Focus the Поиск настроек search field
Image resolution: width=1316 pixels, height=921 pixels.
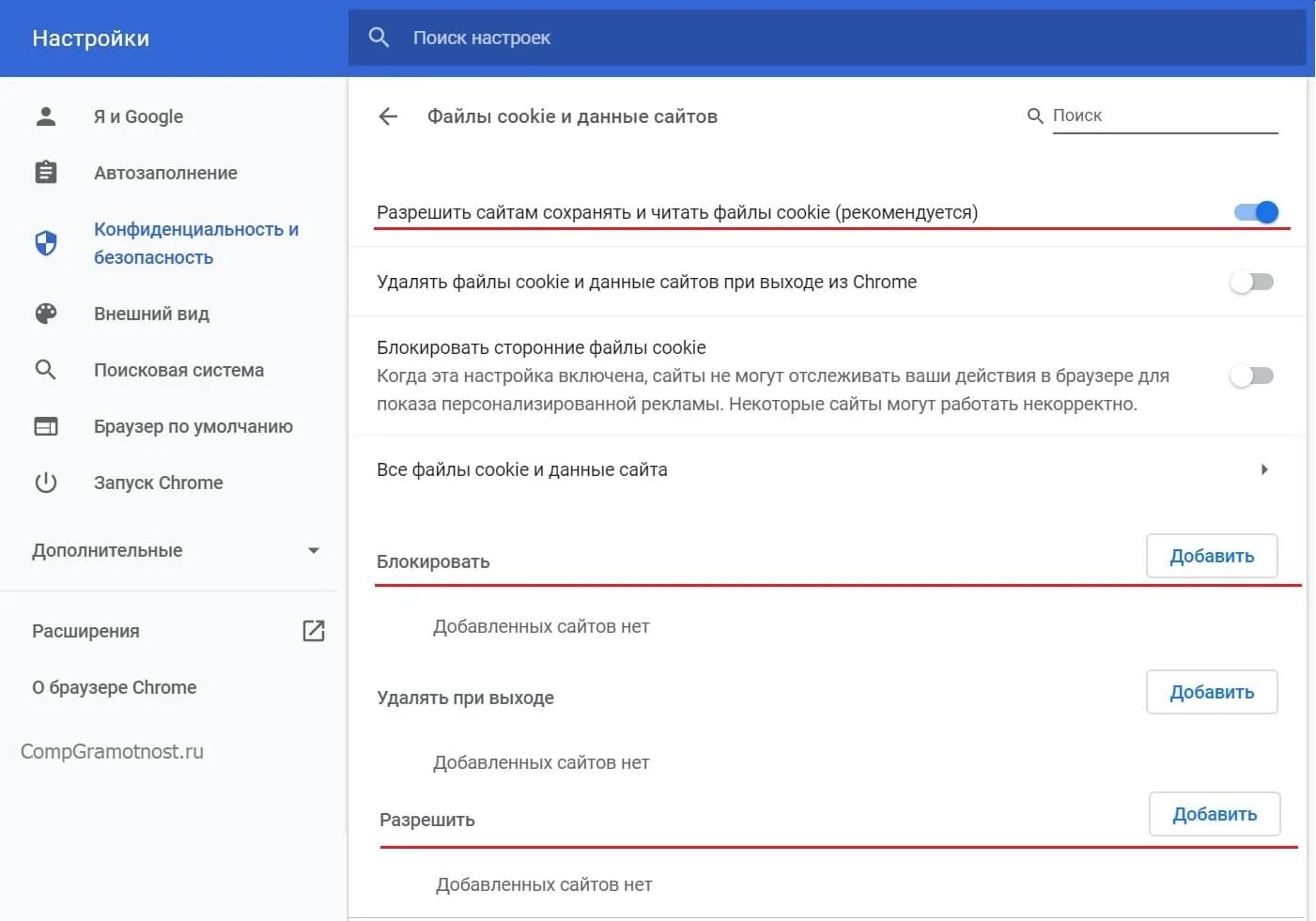pyautogui.click(x=827, y=38)
